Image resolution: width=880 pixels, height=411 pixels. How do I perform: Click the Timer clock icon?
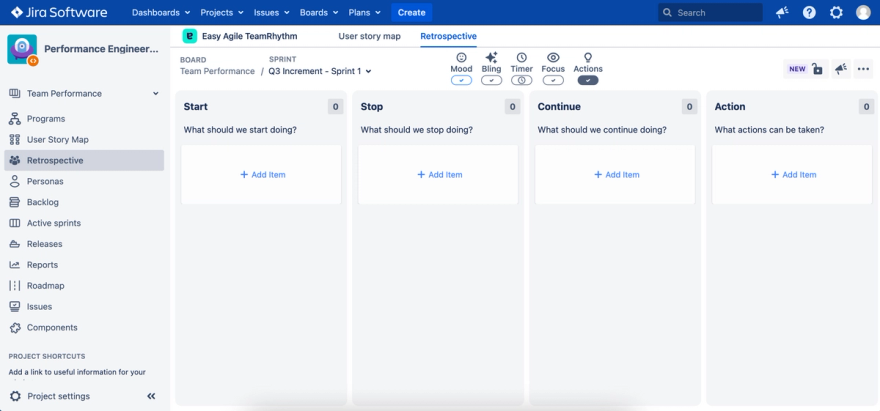pyautogui.click(x=521, y=57)
